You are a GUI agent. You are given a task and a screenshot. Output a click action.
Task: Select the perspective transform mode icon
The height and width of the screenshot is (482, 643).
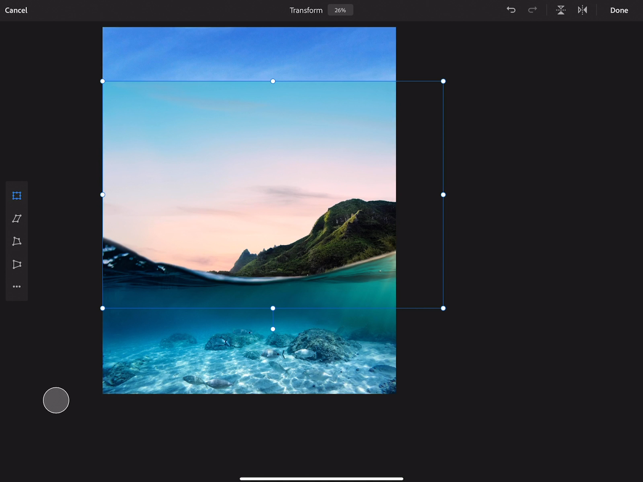(x=17, y=264)
